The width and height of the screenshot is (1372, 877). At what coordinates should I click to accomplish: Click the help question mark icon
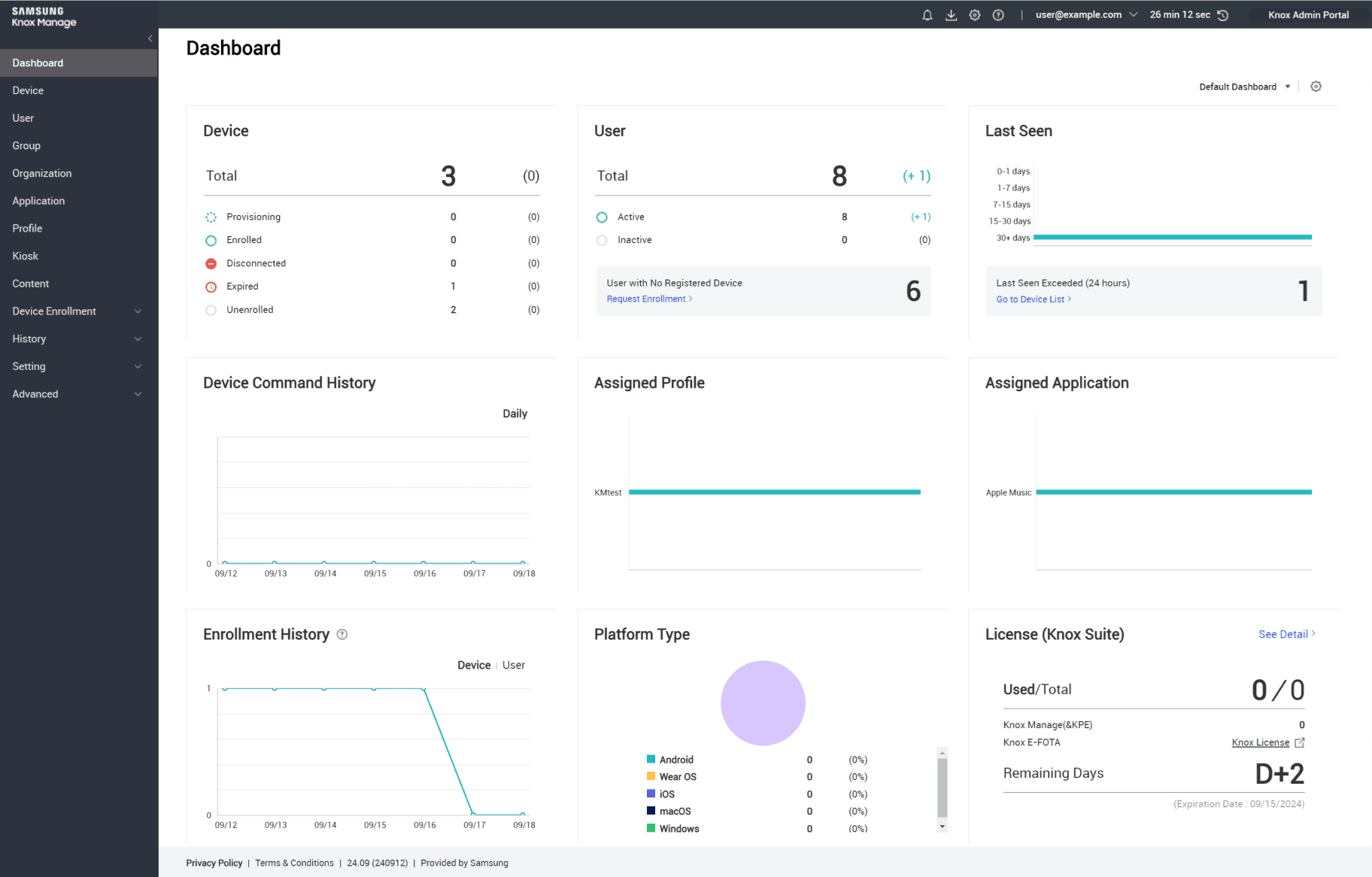point(998,15)
